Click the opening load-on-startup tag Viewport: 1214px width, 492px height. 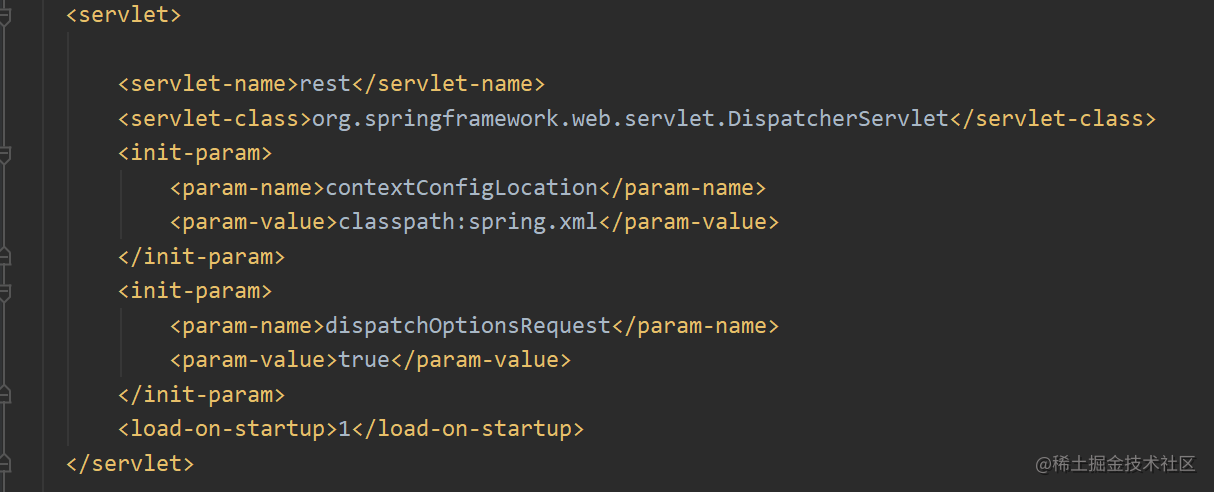click(227, 430)
